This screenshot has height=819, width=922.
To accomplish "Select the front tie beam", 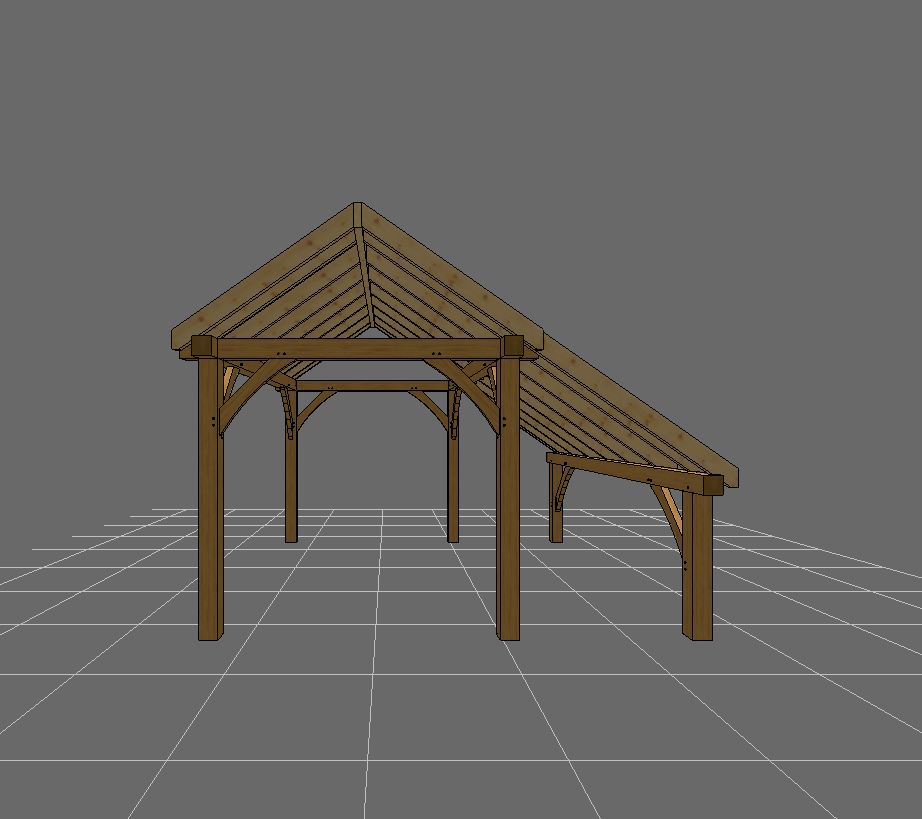I will (x=360, y=348).
